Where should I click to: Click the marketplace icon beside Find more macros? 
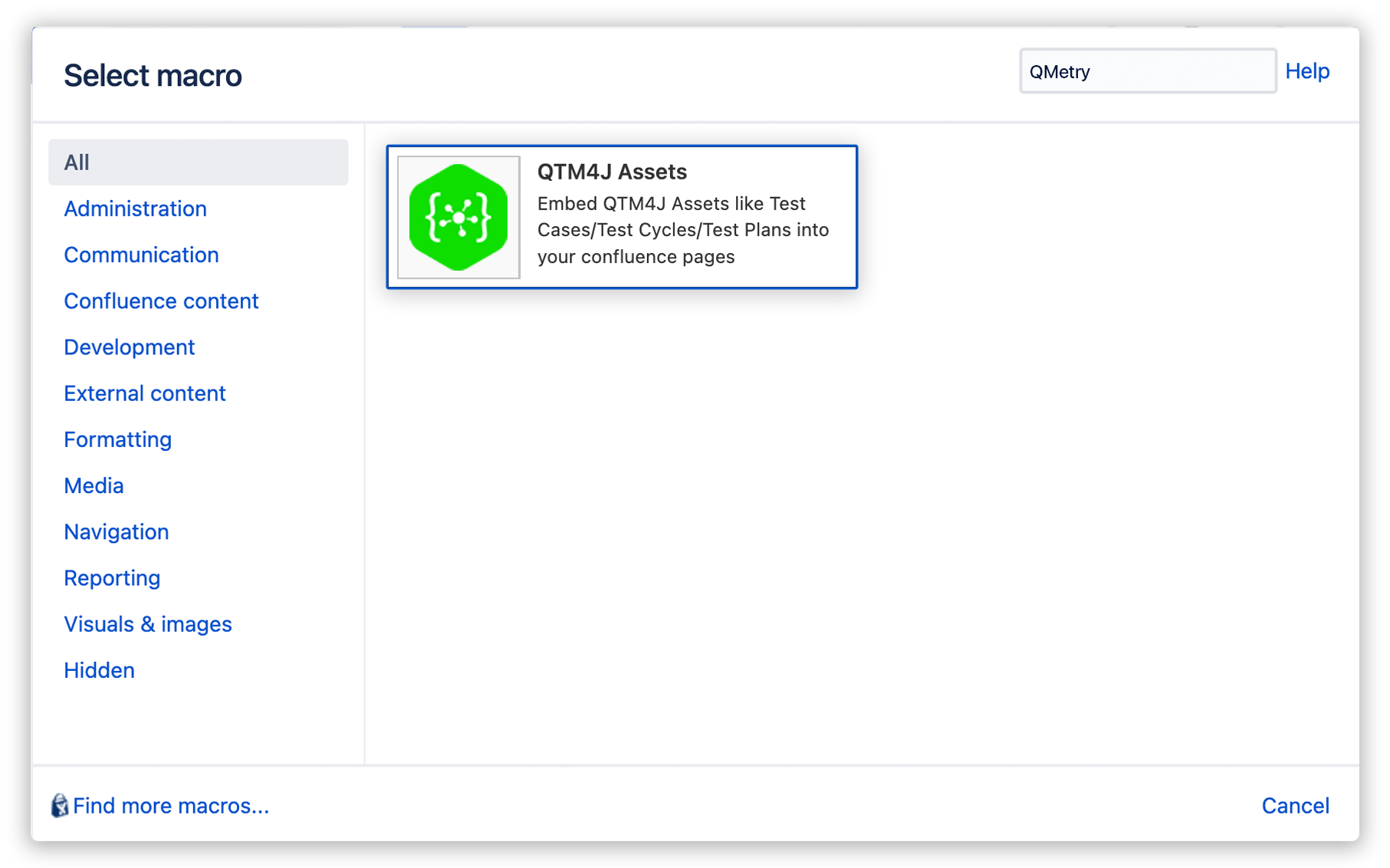pos(60,806)
